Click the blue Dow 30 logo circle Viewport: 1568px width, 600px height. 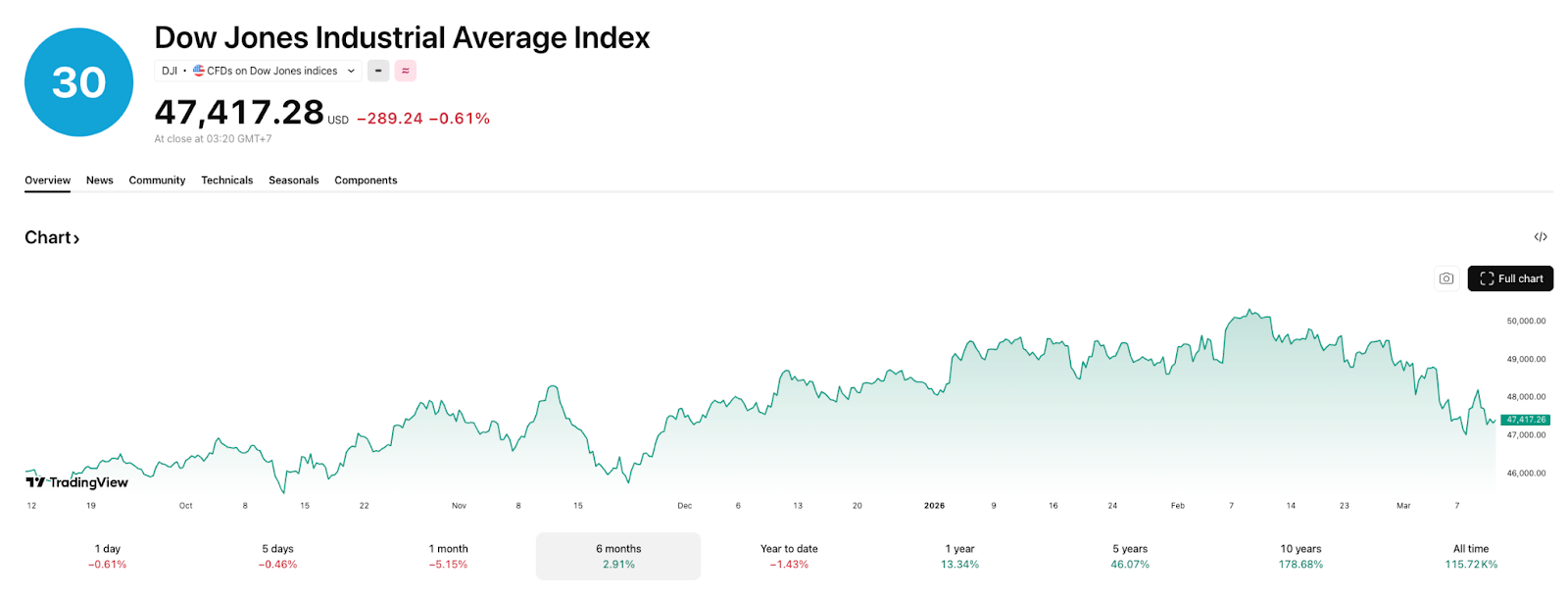point(78,82)
